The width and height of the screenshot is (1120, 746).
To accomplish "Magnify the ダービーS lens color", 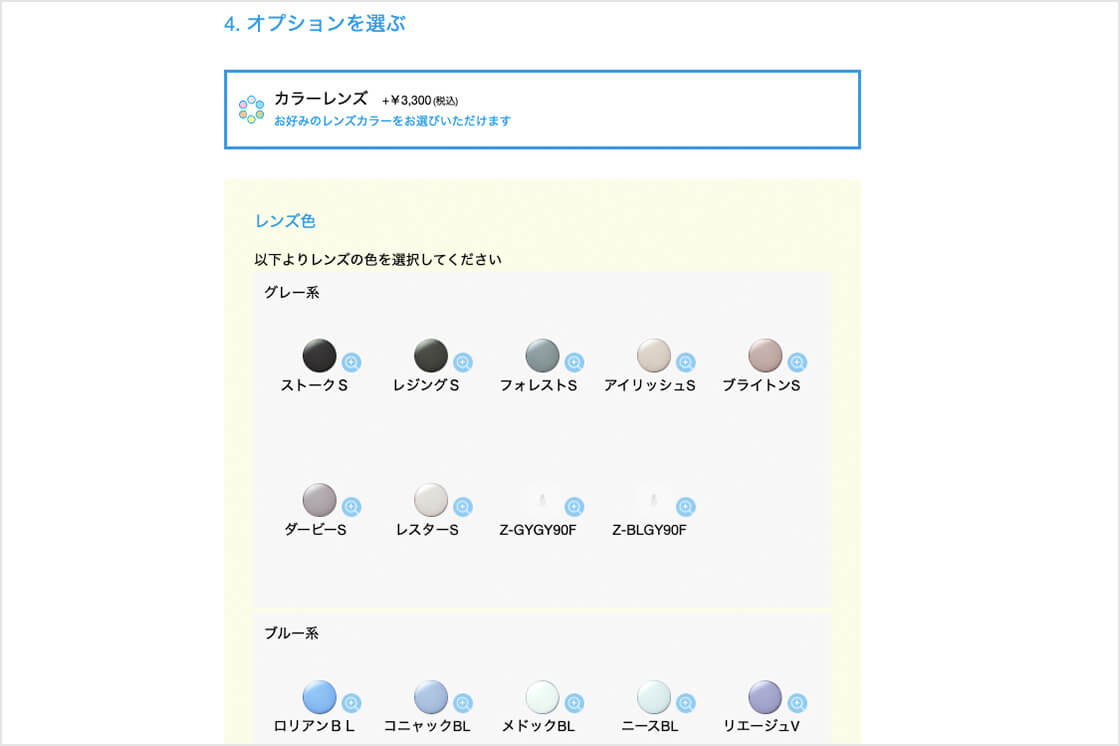I will [x=351, y=507].
